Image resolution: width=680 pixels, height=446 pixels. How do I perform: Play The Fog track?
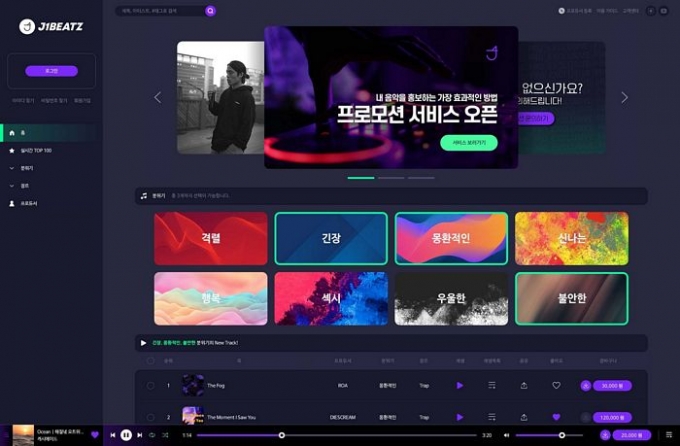point(460,385)
